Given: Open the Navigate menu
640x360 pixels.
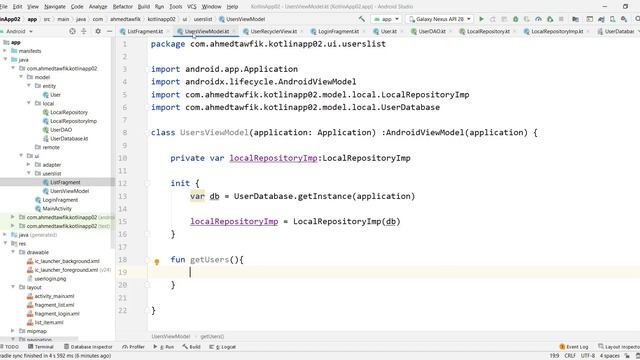Looking at the screenshot, I should click(x=55, y=7).
